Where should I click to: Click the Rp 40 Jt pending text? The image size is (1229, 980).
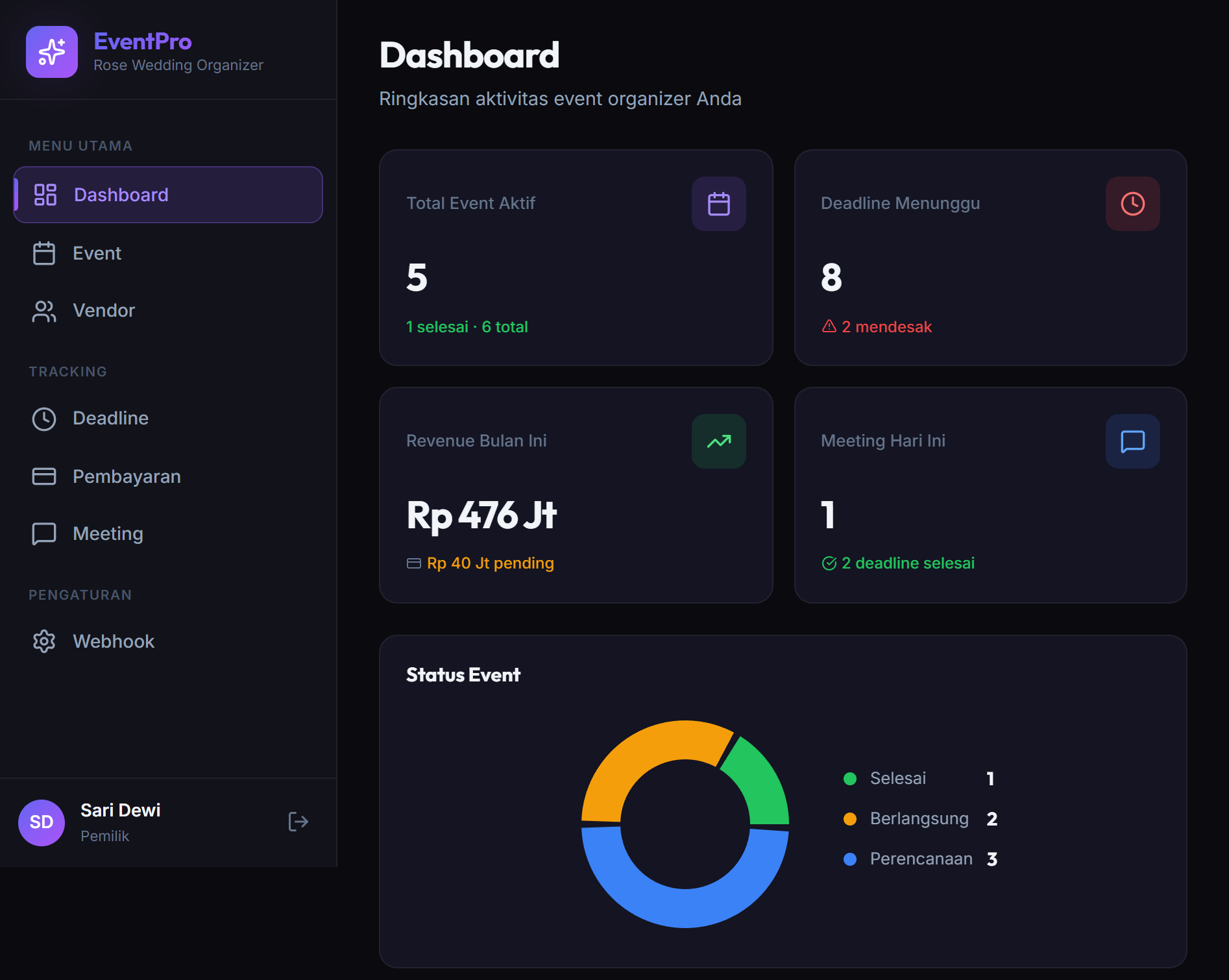(x=490, y=563)
